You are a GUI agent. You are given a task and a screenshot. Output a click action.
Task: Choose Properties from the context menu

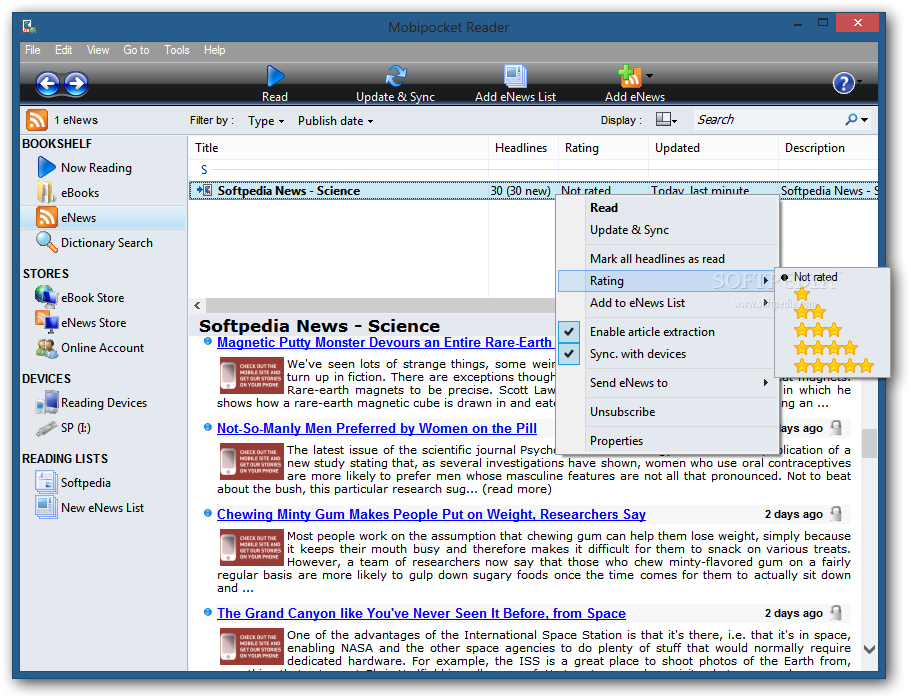(x=667, y=441)
